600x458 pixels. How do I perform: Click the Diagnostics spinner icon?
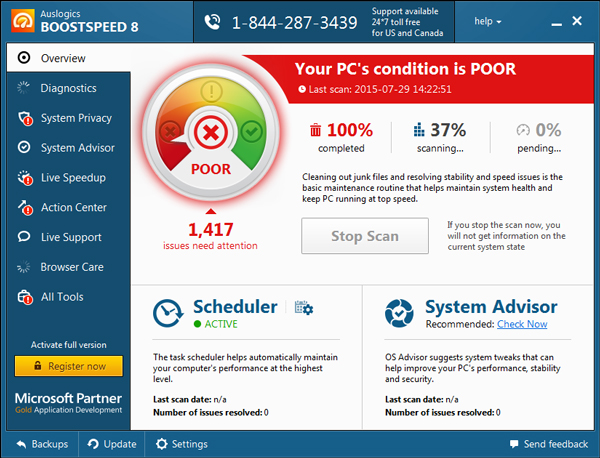[x=24, y=88]
